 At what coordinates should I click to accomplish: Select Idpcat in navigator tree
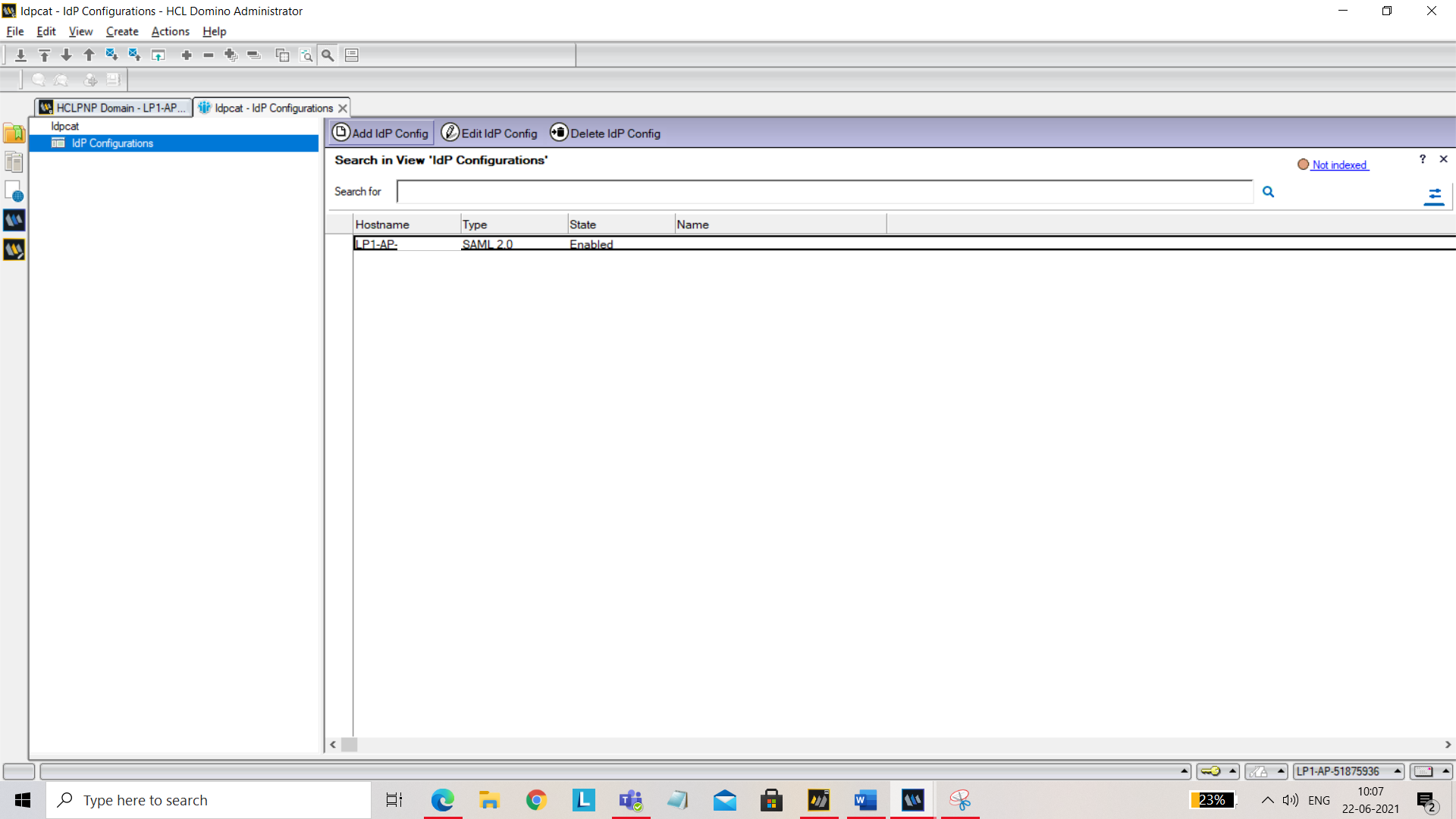point(64,126)
